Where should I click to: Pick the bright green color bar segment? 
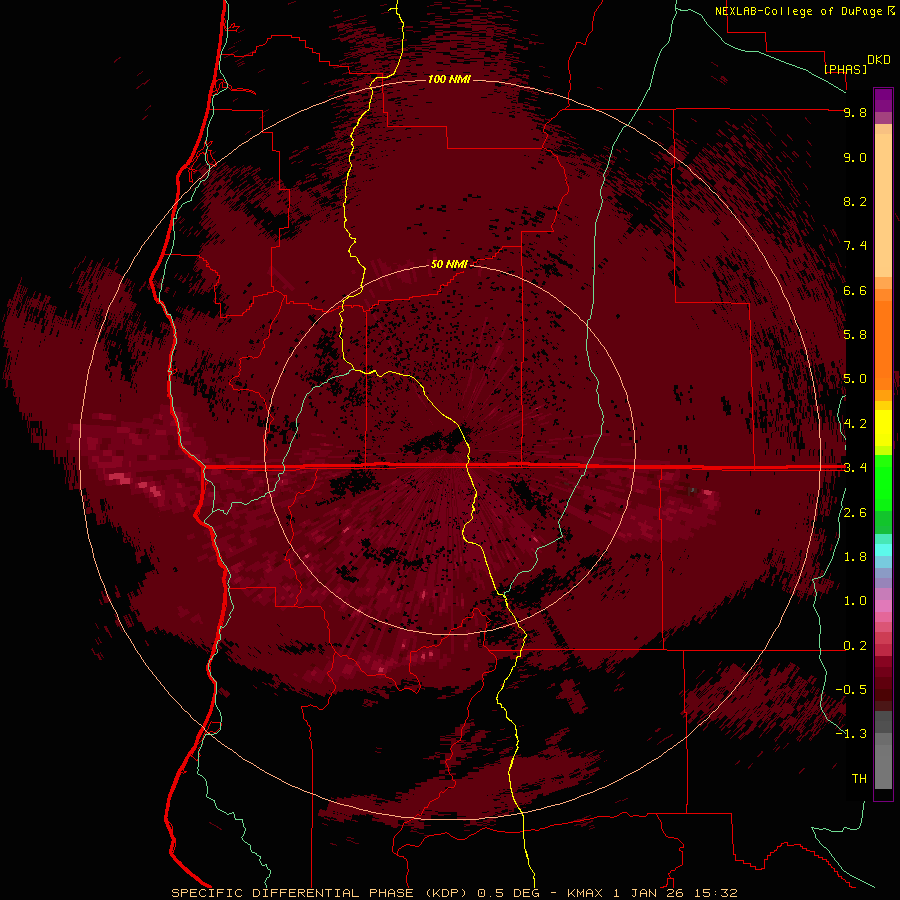coord(883,483)
